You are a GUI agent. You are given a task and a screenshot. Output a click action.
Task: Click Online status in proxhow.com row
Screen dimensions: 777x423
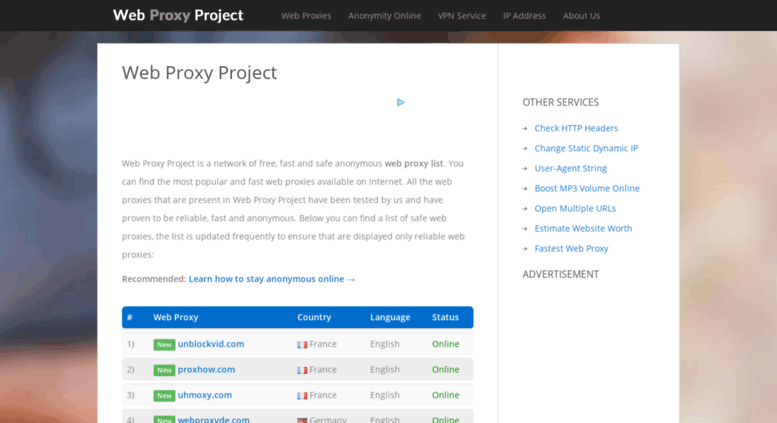pos(445,370)
